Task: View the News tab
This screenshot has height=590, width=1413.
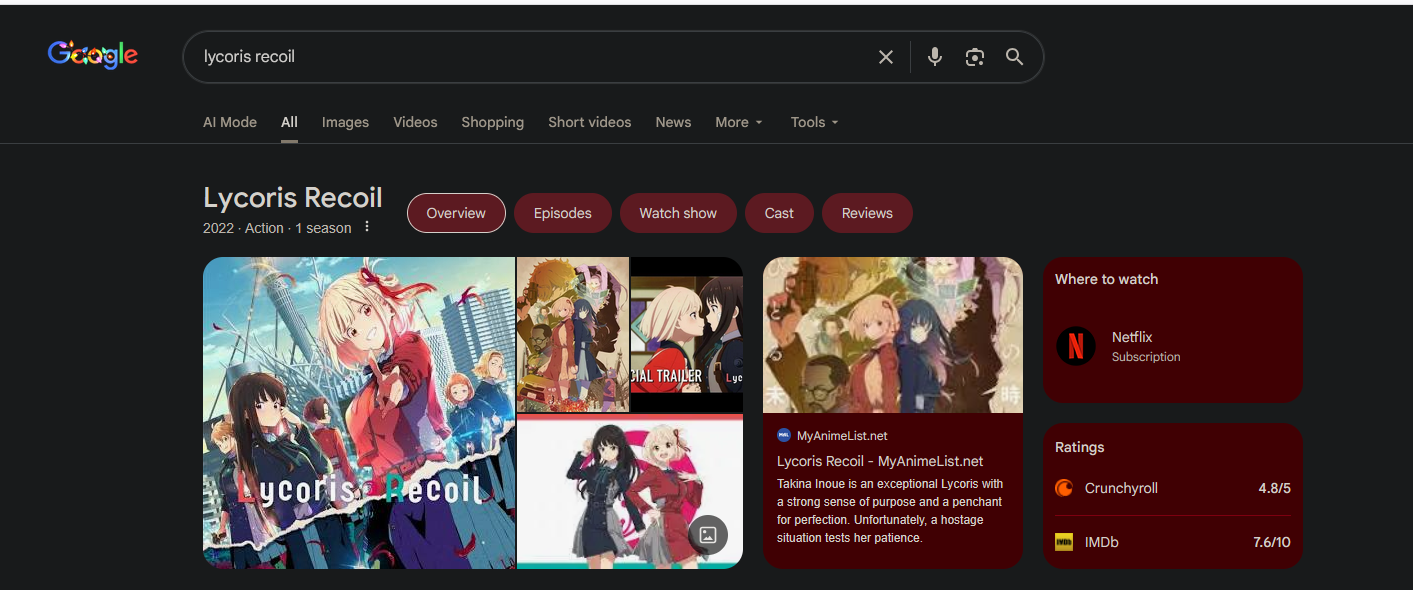Action: click(x=673, y=122)
